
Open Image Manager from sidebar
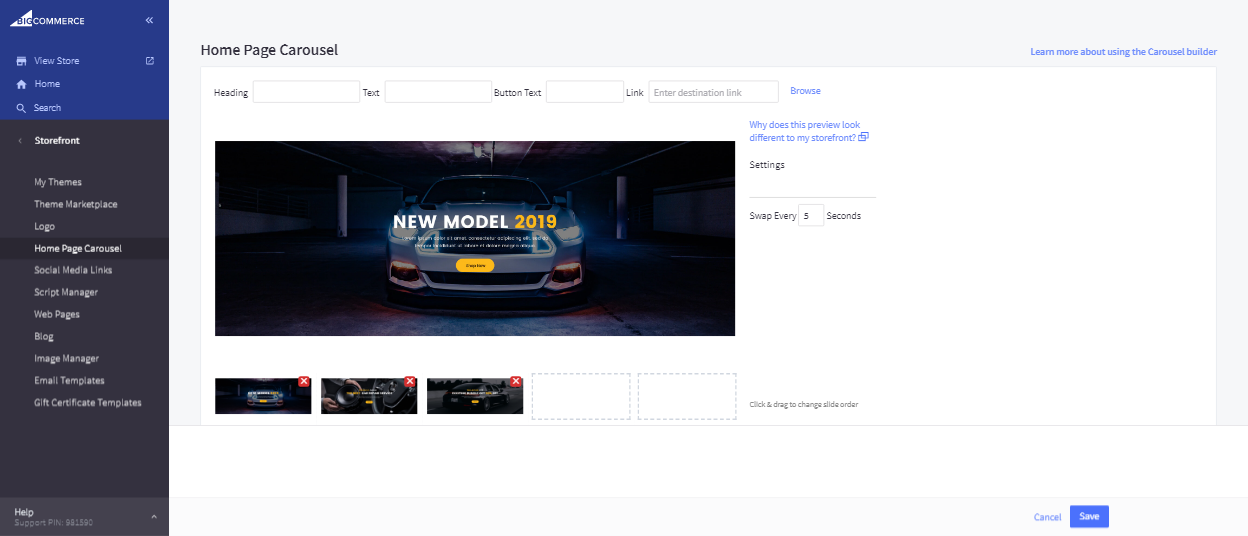click(x=66, y=358)
